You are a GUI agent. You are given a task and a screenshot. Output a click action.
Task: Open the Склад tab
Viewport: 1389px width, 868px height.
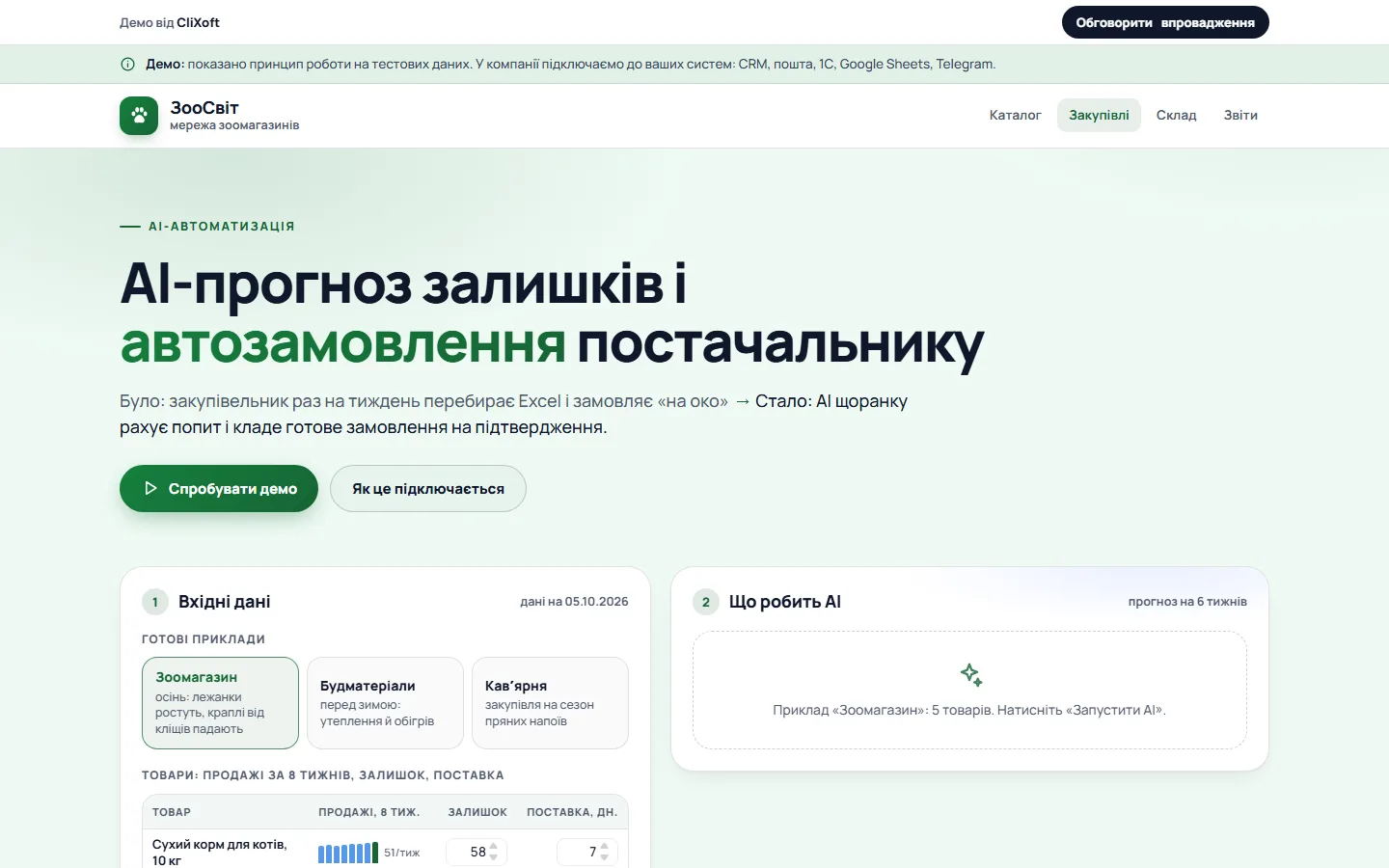tap(1176, 115)
